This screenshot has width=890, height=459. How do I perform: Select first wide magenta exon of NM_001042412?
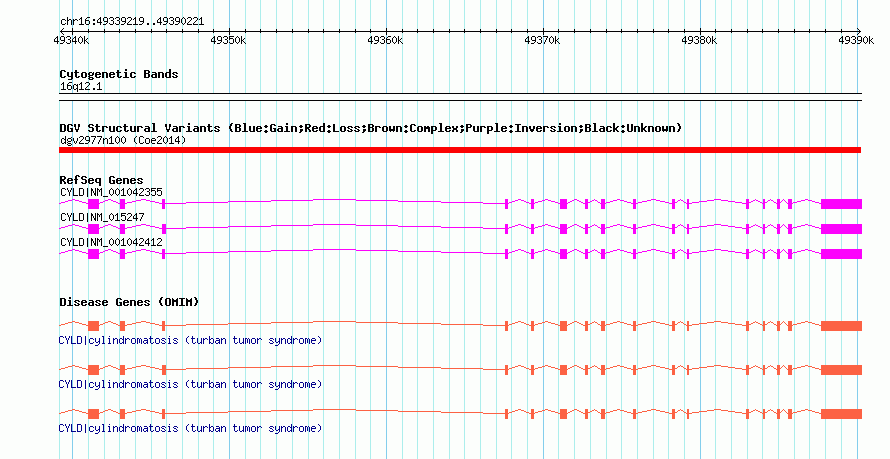click(94, 254)
